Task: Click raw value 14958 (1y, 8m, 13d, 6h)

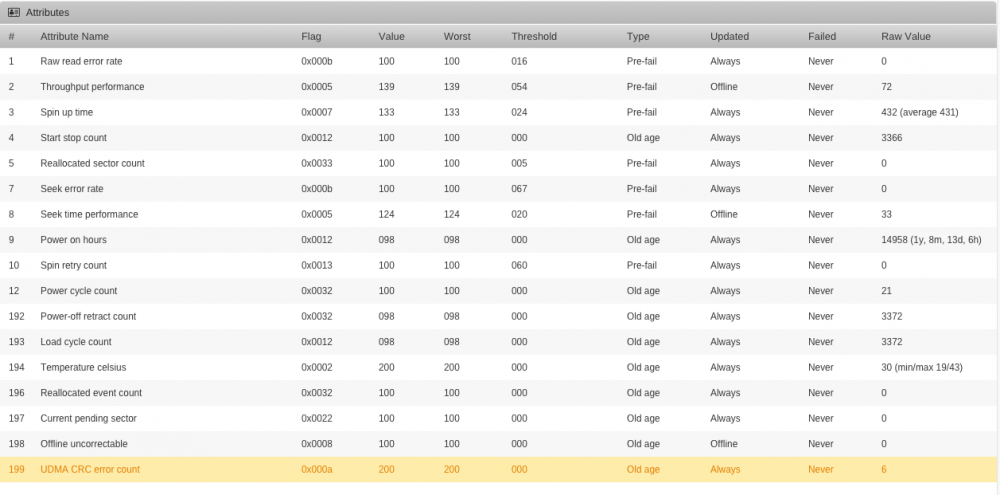Action: pos(931,240)
